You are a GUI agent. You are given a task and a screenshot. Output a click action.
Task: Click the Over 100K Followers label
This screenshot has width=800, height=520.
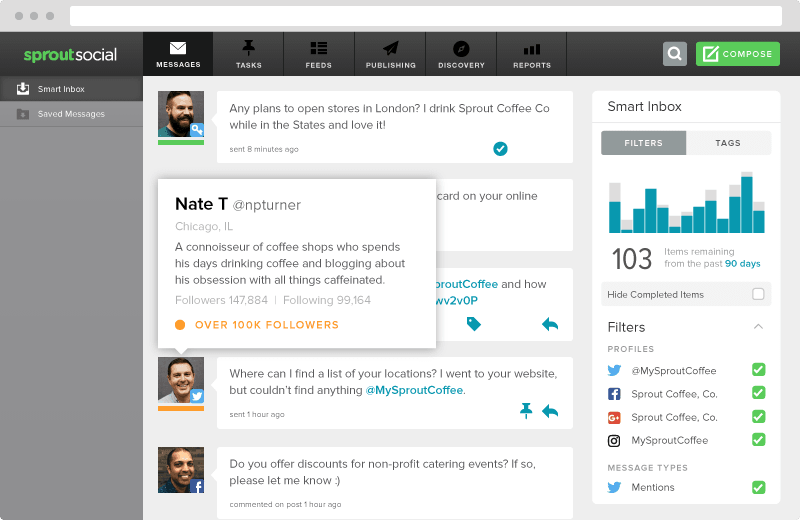(267, 325)
